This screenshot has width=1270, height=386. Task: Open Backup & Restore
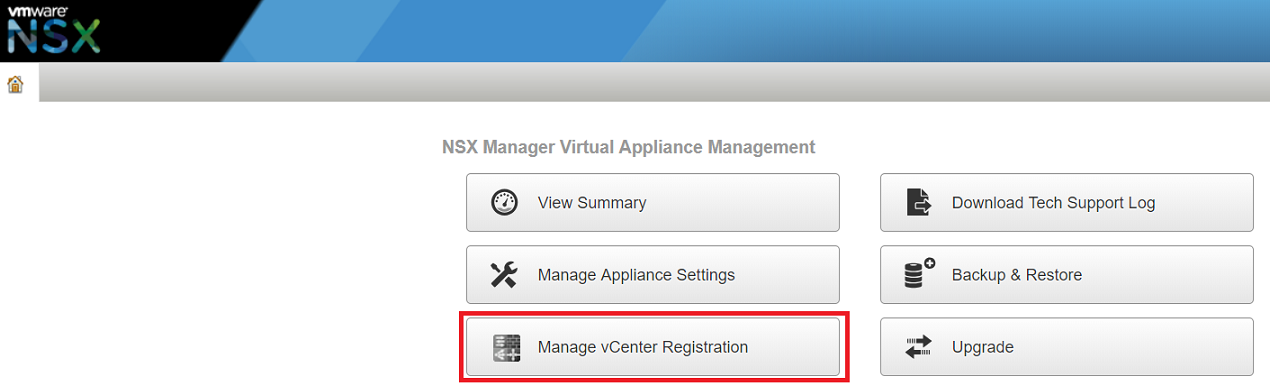(1067, 275)
